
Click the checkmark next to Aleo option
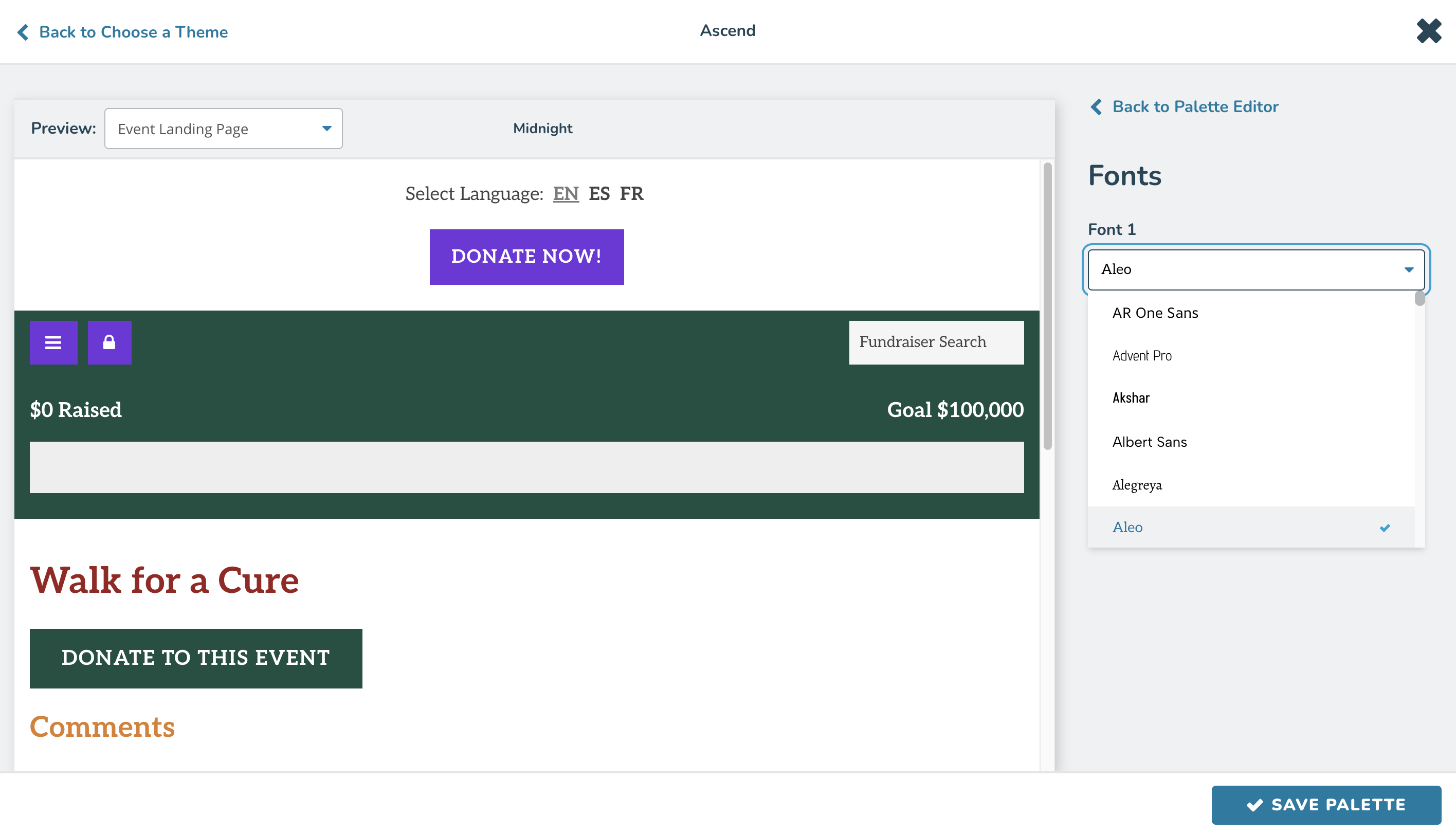click(x=1385, y=528)
